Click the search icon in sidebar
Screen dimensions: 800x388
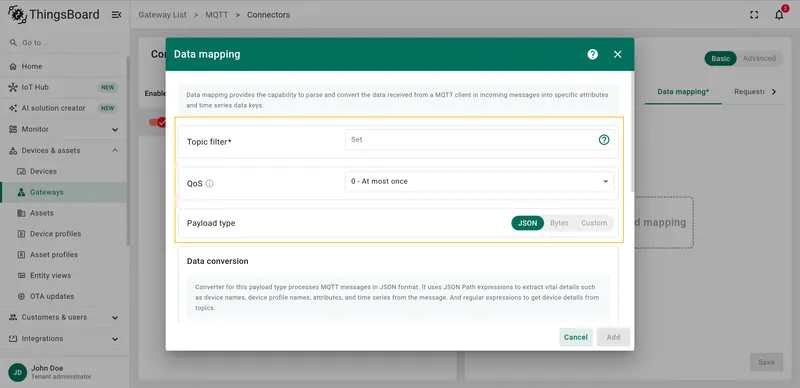(13, 43)
